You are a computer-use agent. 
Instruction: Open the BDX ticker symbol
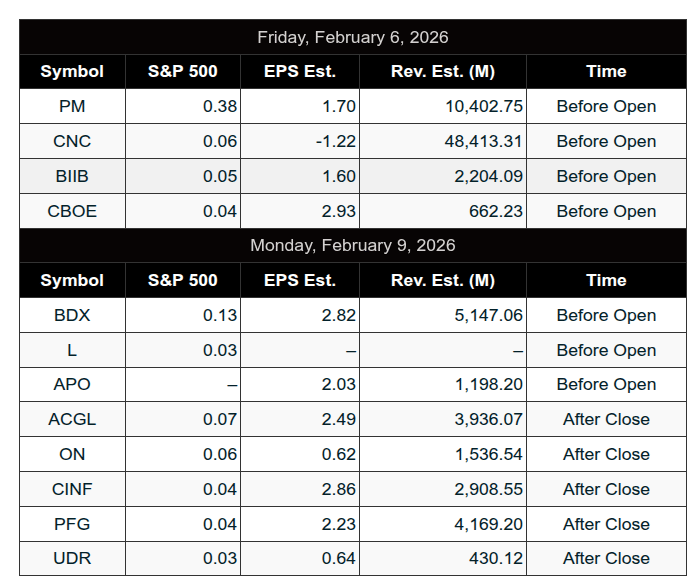(x=72, y=316)
